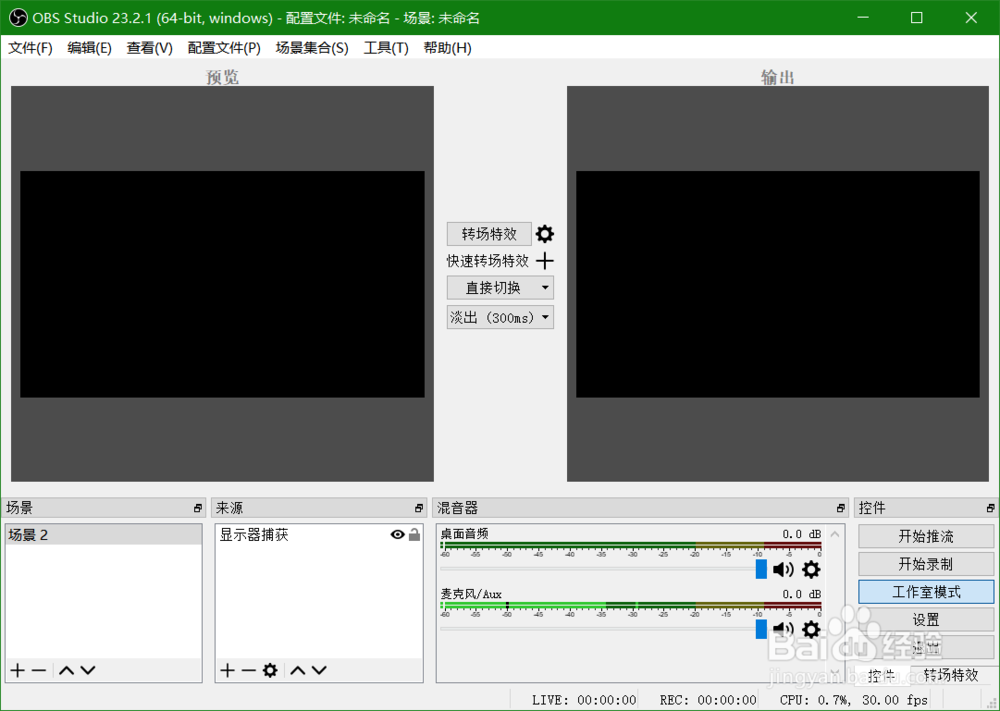Screen dimensions: 1000x711
Task: Click the mixer scrollbar up arrow
Action: [x=835, y=534]
